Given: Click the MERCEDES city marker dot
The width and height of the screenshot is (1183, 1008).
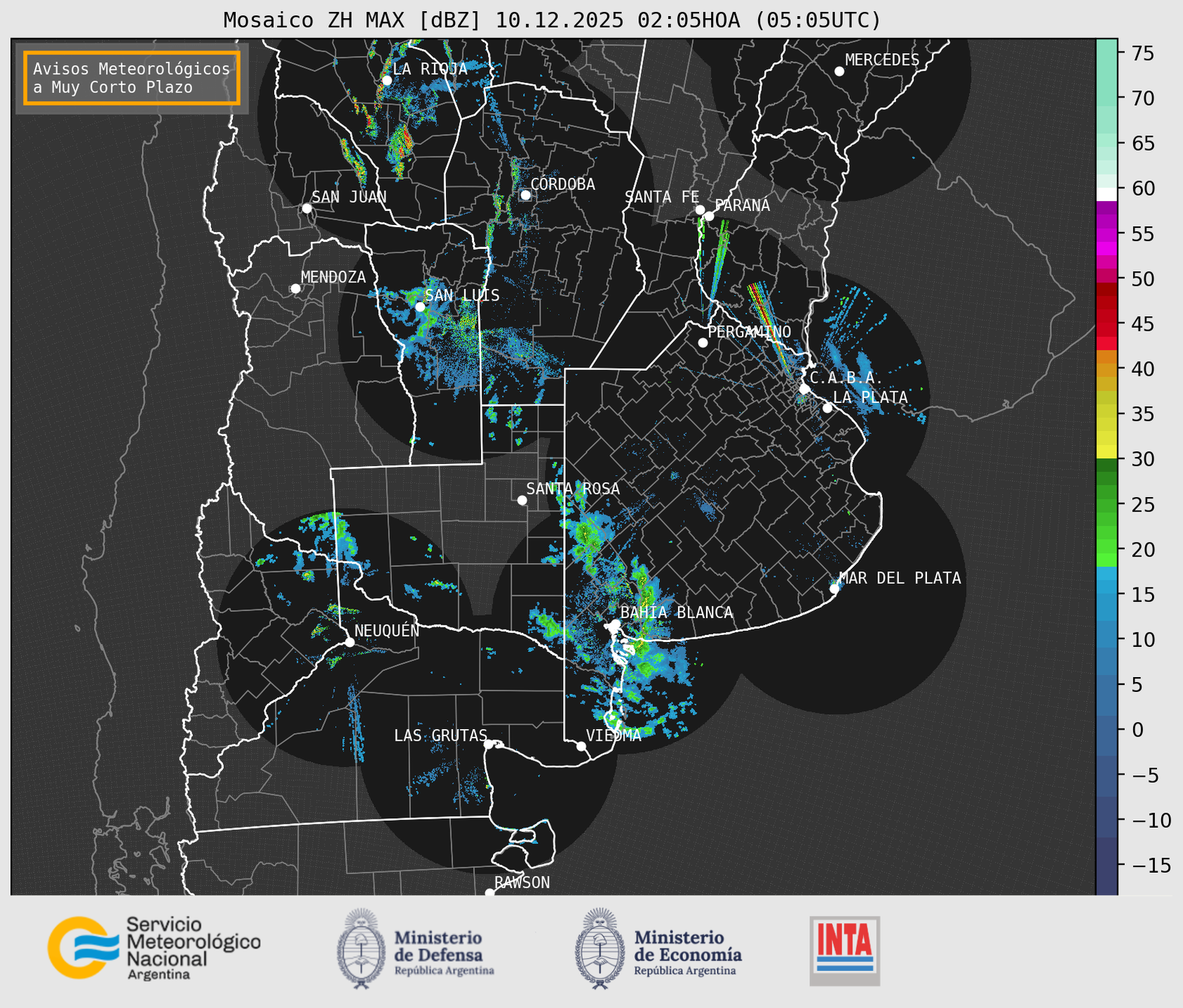Looking at the screenshot, I should click(839, 71).
